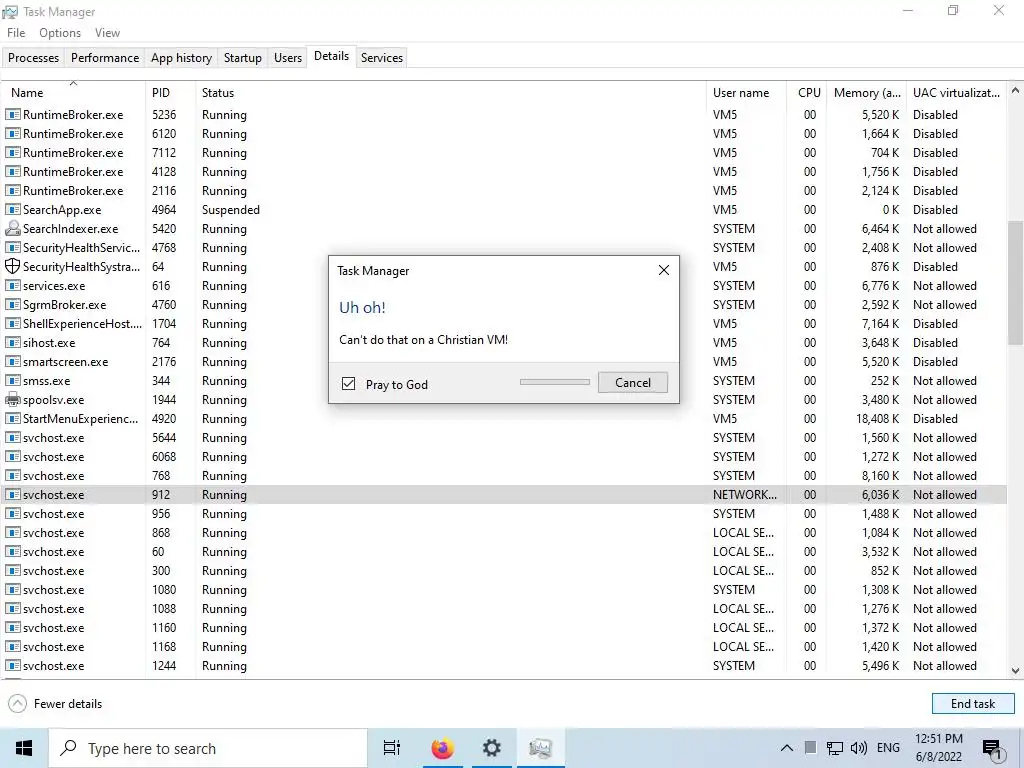The width and height of the screenshot is (1024, 768).
Task: Click the NETWORK... user name cell
Action: pos(744,494)
